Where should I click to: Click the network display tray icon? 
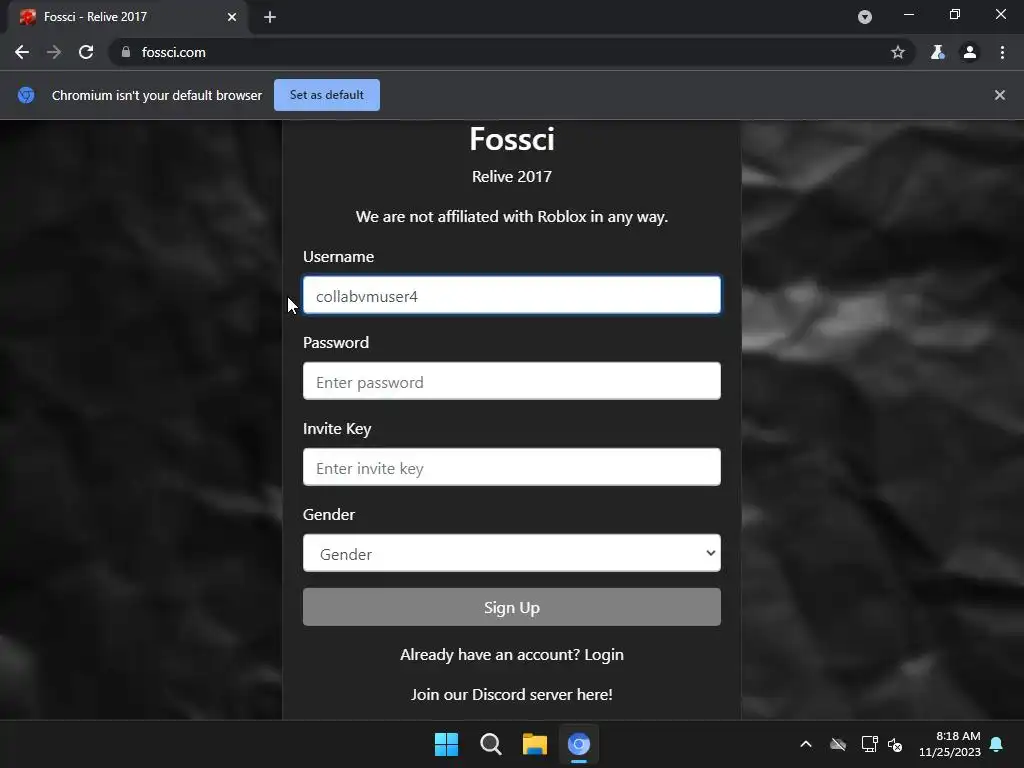(869, 744)
